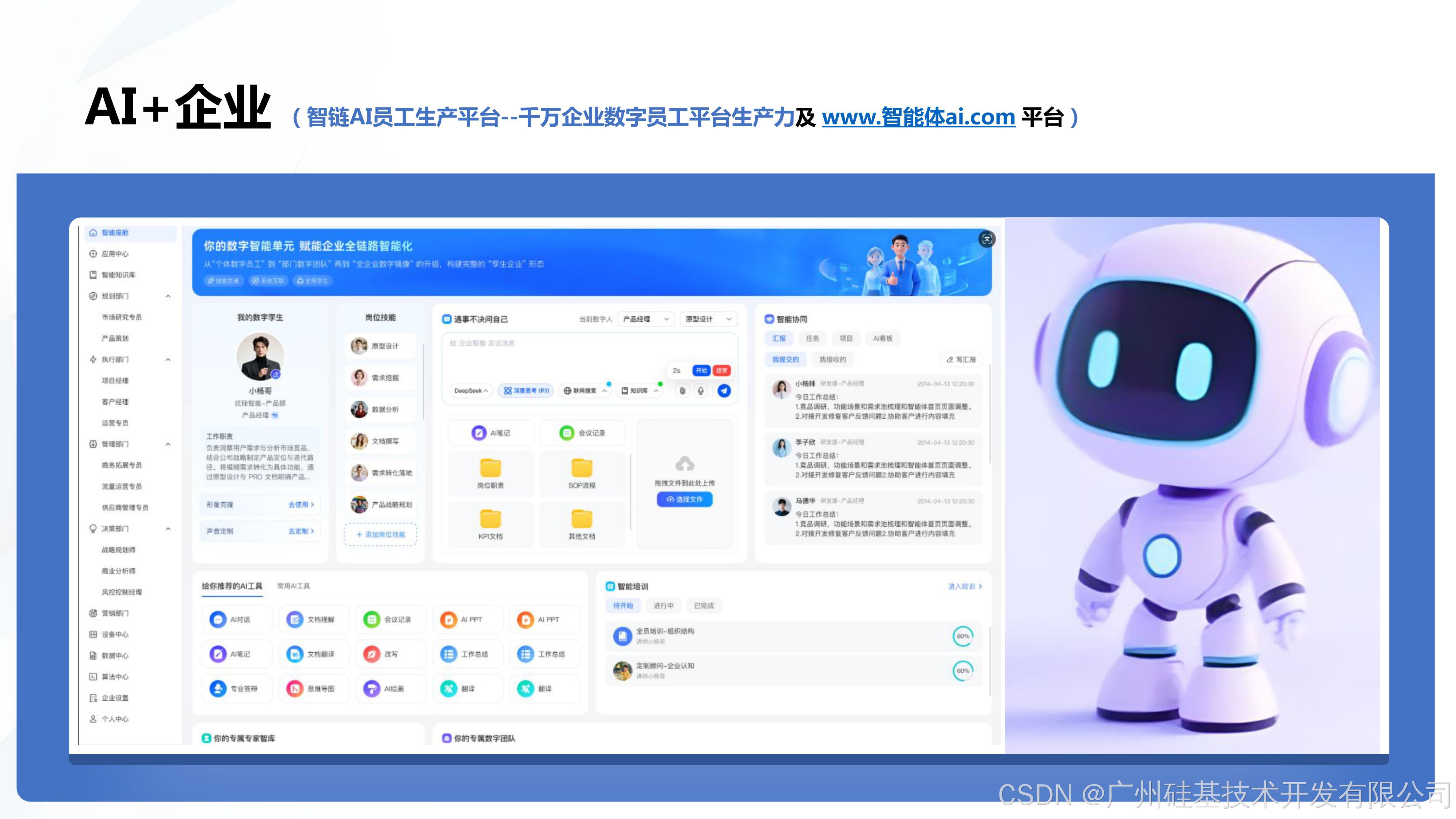Click the 进入培训 link
The width and height of the screenshot is (1456, 819).
(965, 586)
